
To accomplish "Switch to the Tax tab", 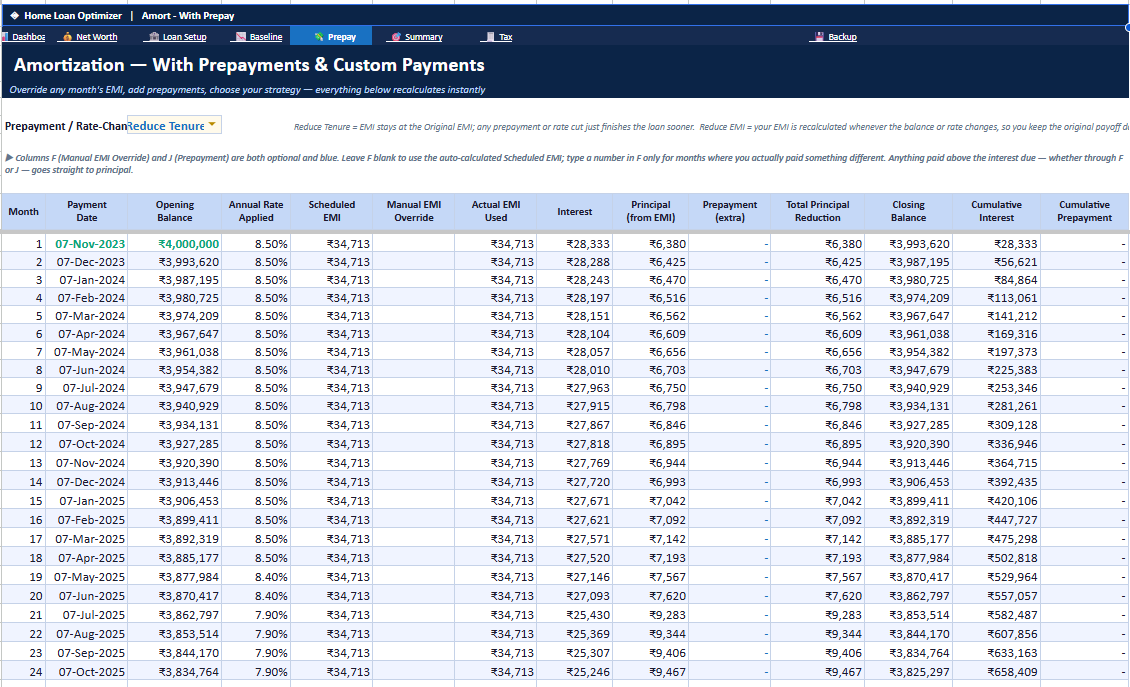I will pyautogui.click(x=499, y=37).
